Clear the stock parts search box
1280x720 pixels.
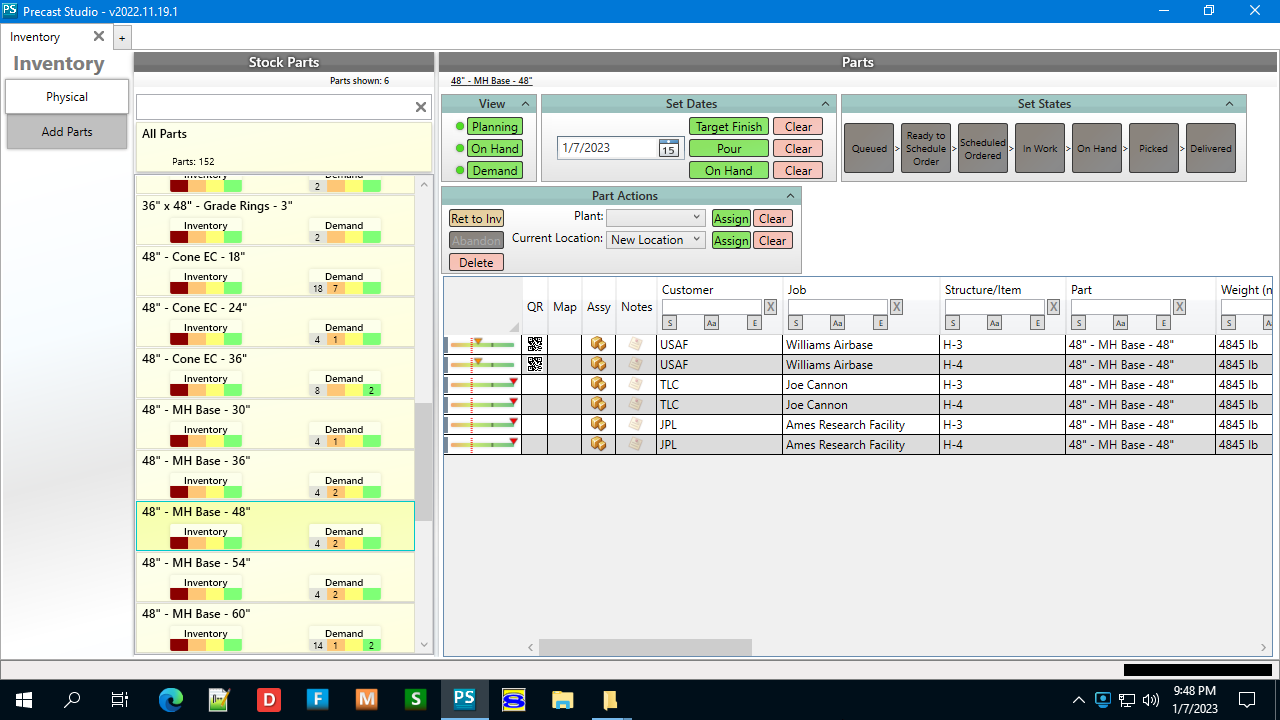421,107
